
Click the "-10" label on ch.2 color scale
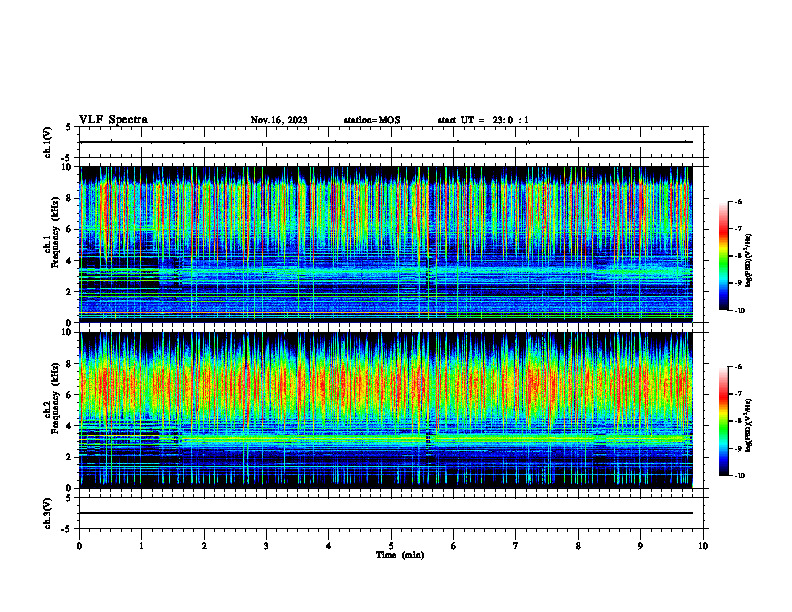point(739,476)
